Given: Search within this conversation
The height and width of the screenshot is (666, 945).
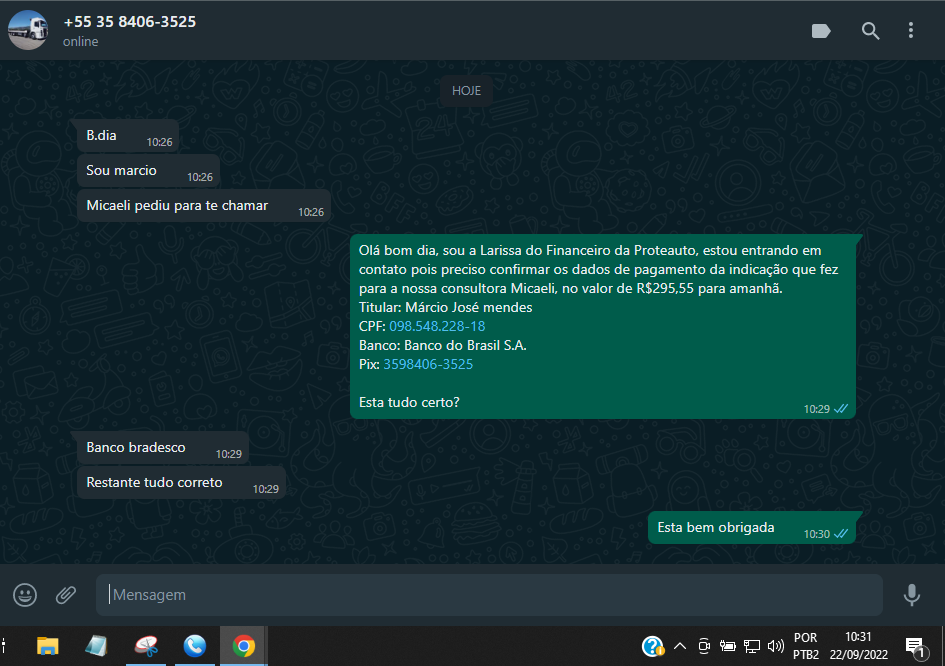Looking at the screenshot, I should 870,31.
